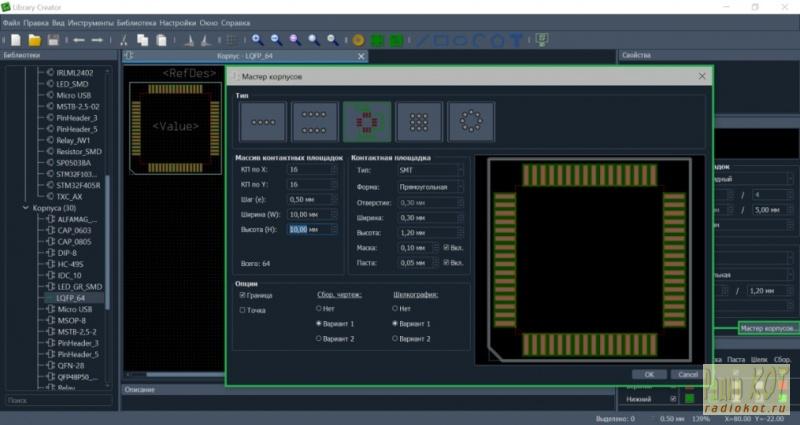Select Вариант 2 under Шелкография

395,339
